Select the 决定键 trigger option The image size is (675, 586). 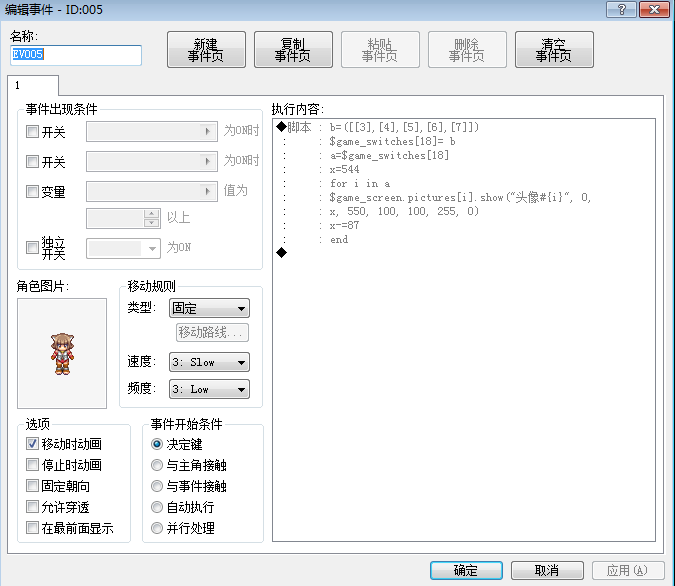157,444
